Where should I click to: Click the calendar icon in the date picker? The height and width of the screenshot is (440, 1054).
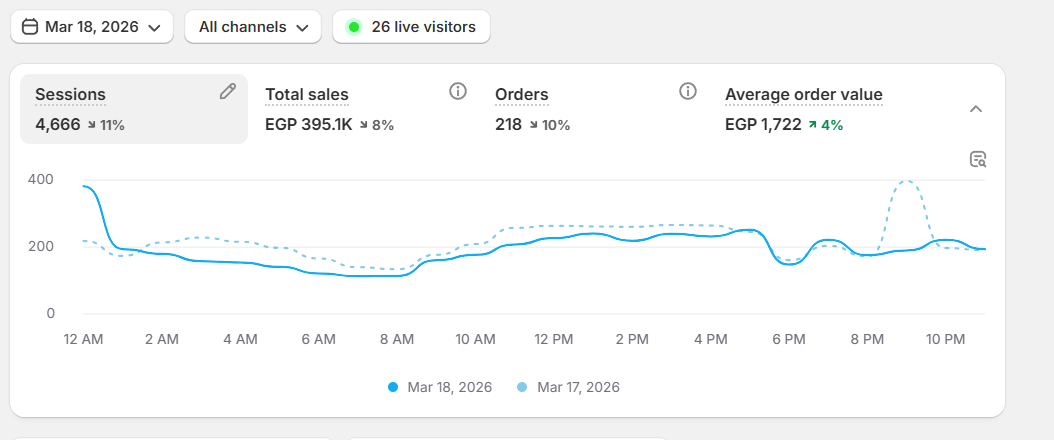point(30,27)
